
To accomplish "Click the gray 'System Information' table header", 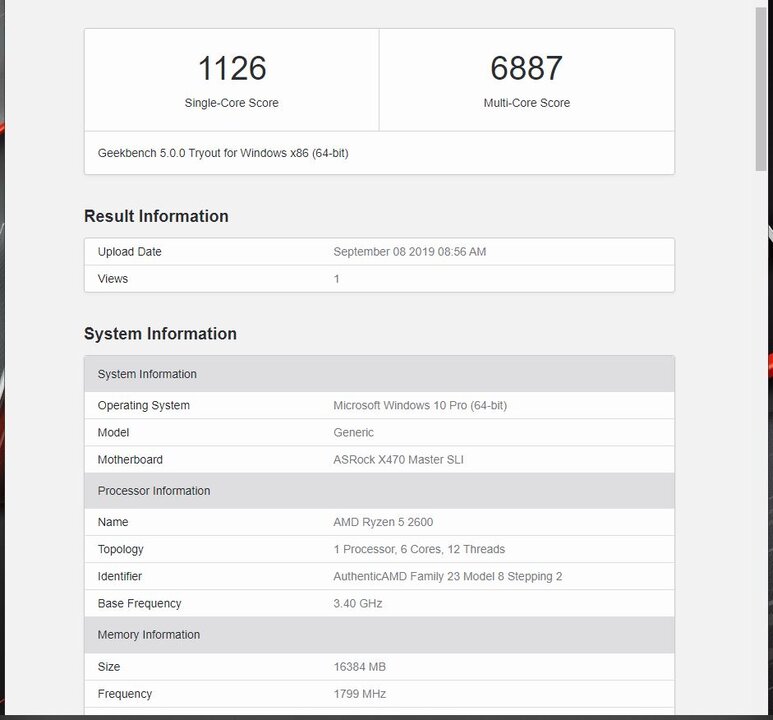I will click(379, 374).
